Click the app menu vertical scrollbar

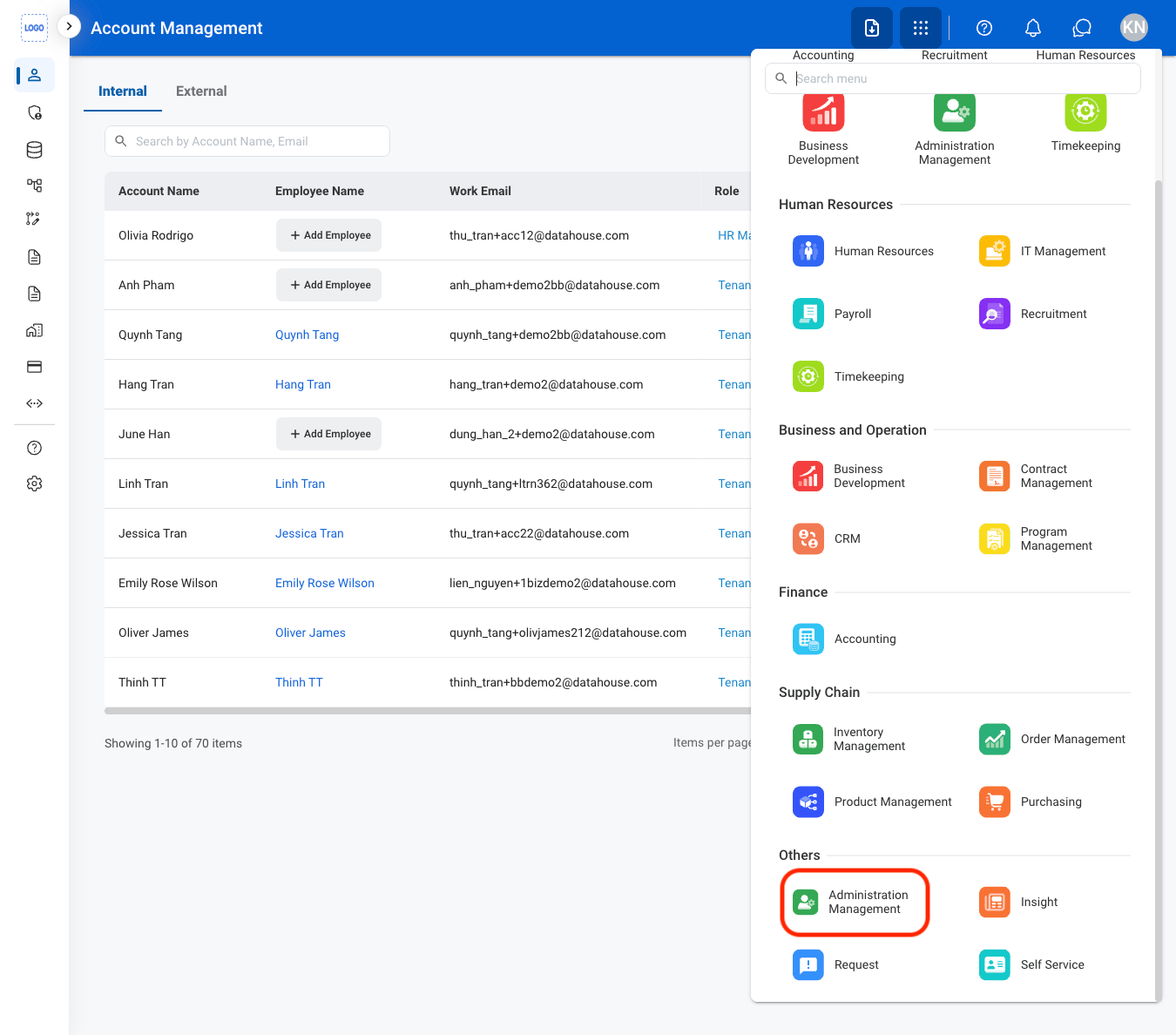1158,591
